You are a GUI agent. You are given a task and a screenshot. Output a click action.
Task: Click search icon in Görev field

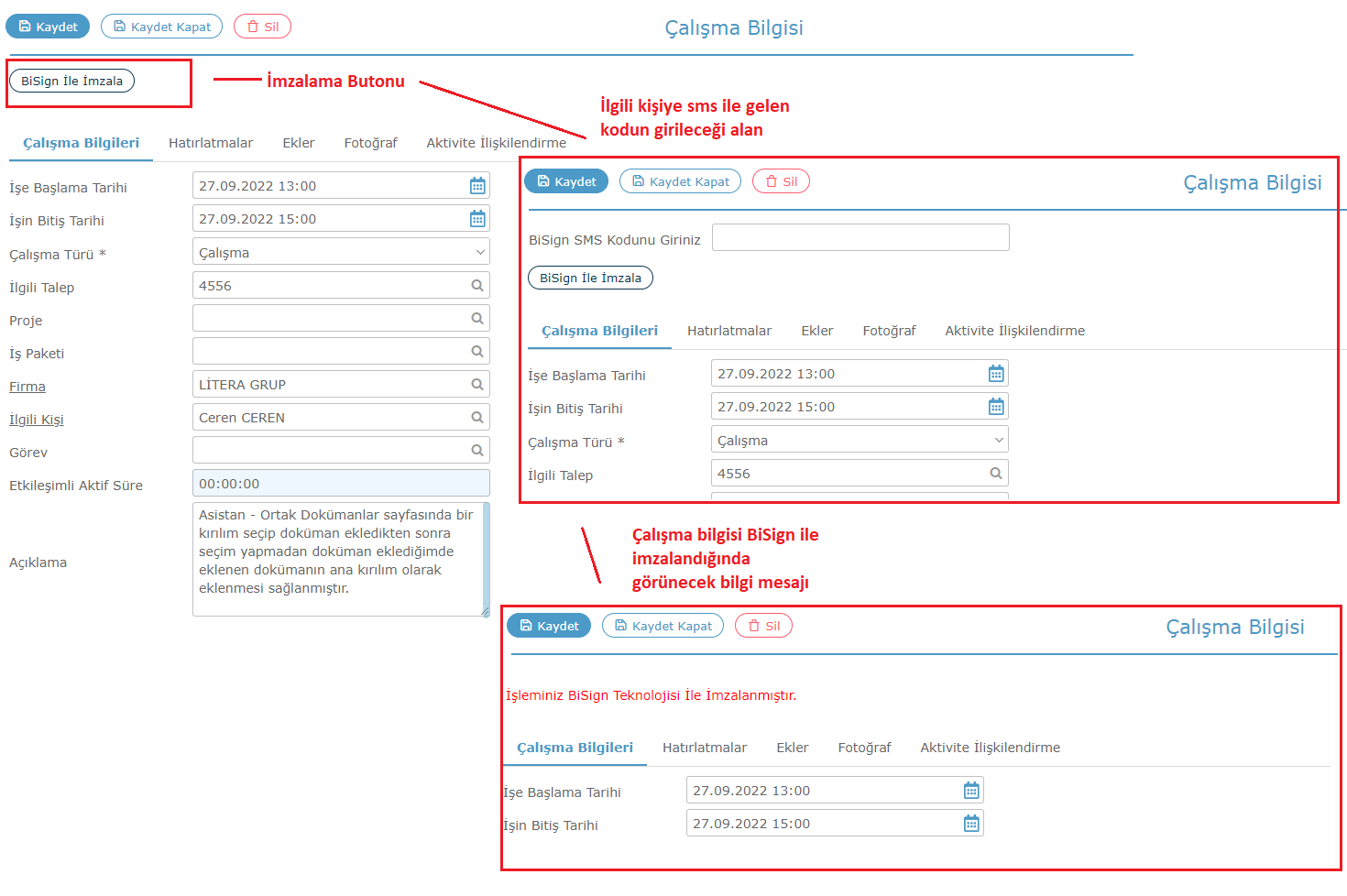pyautogui.click(x=477, y=451)
